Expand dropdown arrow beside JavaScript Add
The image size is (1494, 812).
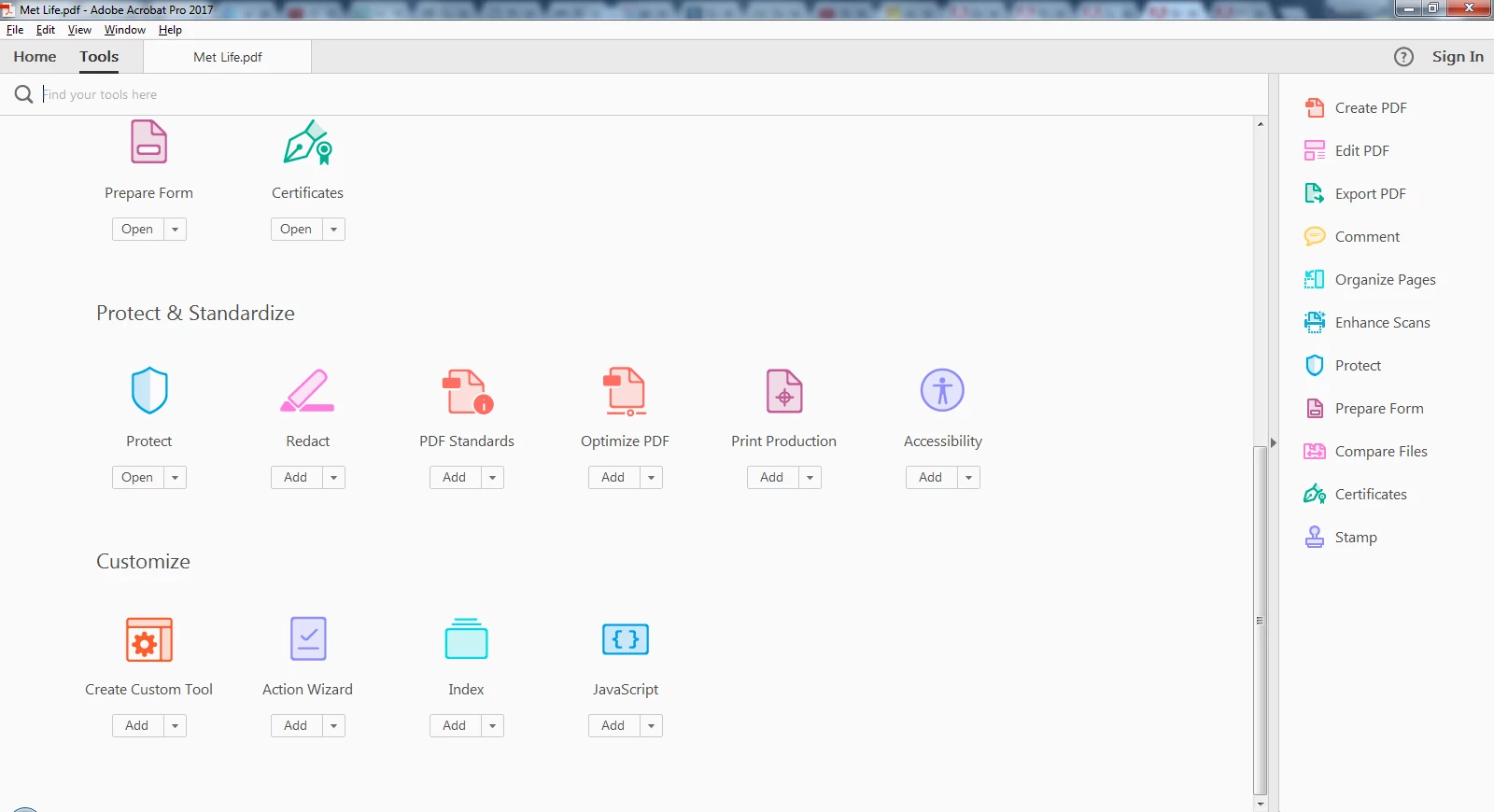pos(651,725)
